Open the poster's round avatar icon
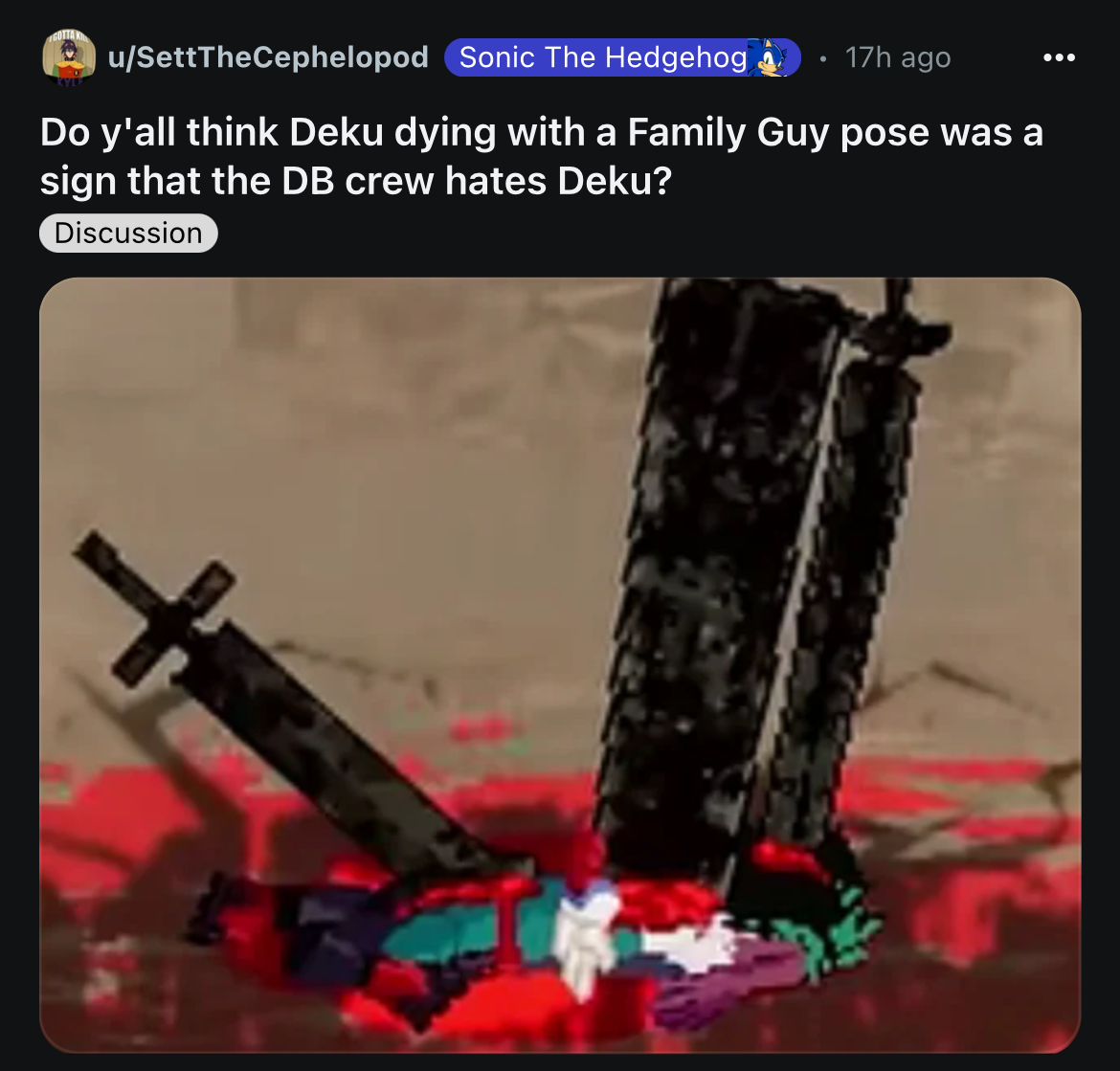The width and height of the screenshot is (1120, 1071). (x=69, y=57)
